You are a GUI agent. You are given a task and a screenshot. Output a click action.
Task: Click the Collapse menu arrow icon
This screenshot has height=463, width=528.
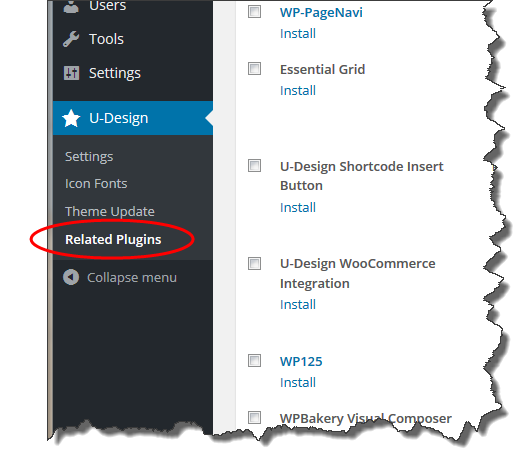pyautogui.click(x=71, y=277)
